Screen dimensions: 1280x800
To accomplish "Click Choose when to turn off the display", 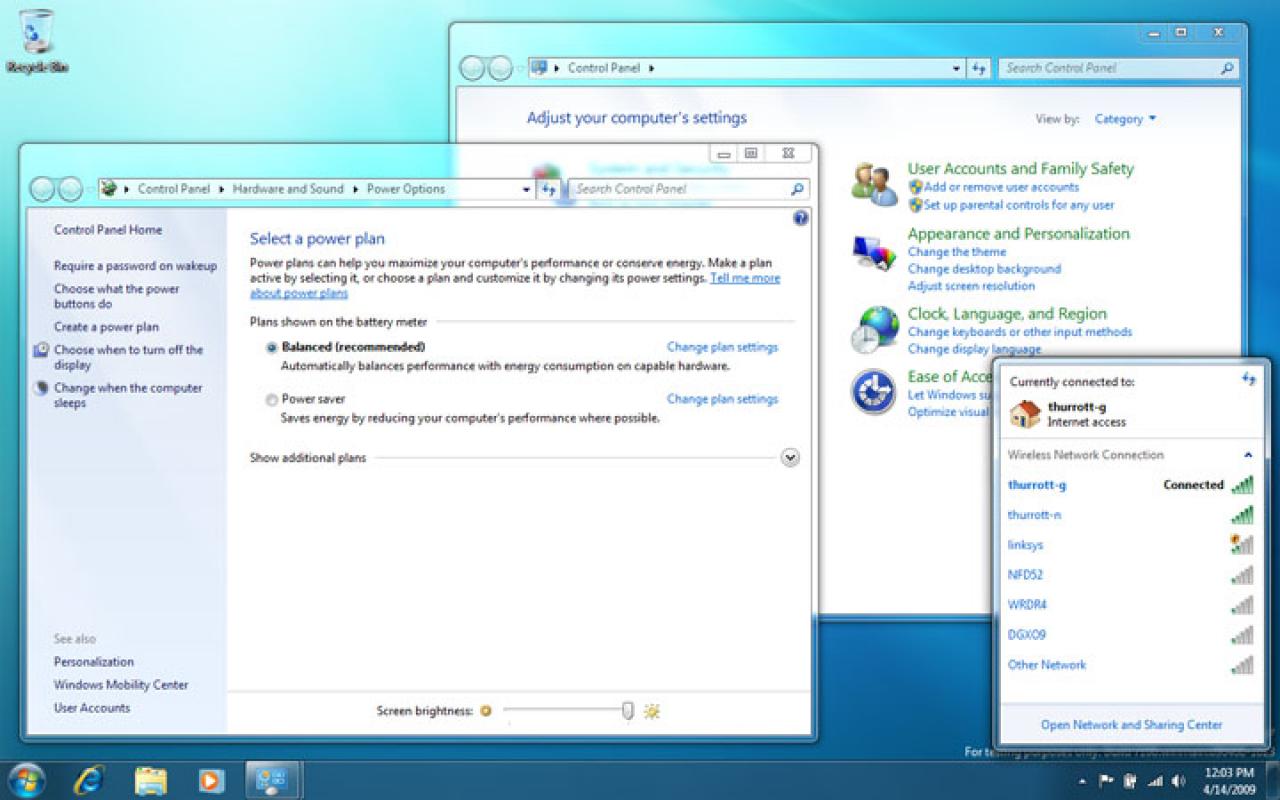I will (128, 358).
